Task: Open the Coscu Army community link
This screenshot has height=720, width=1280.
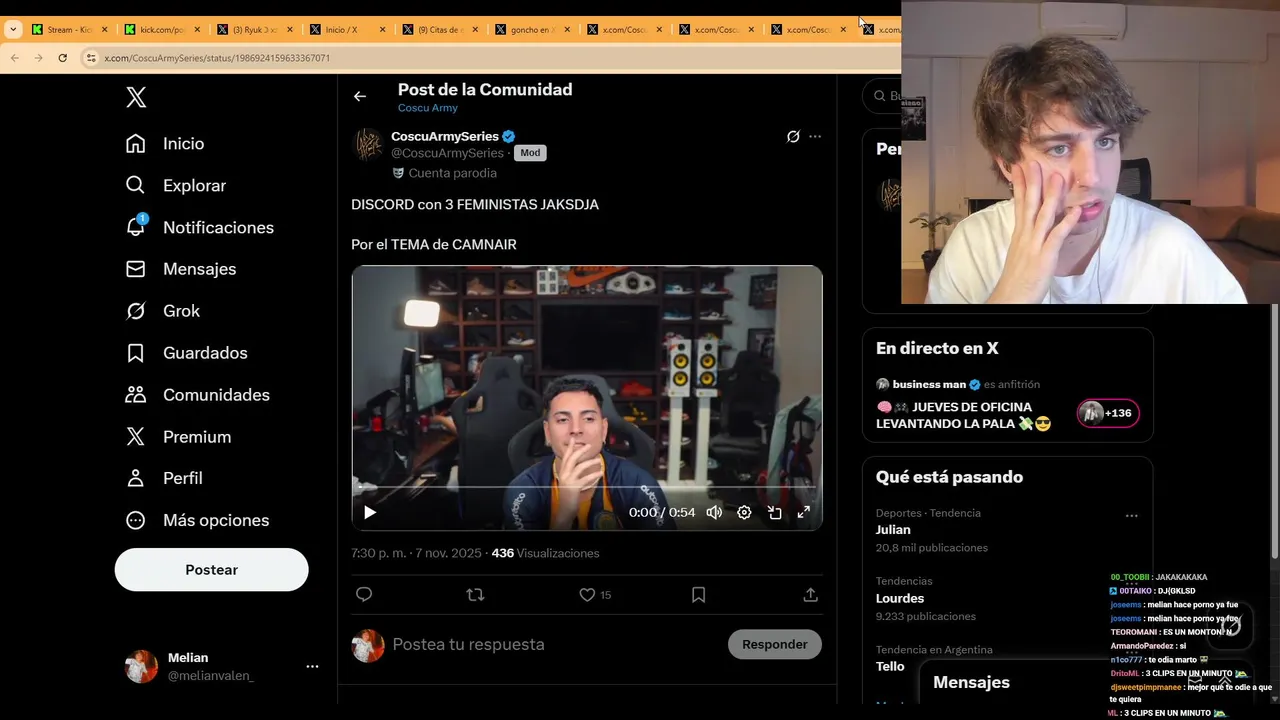Action: point(428,108)
